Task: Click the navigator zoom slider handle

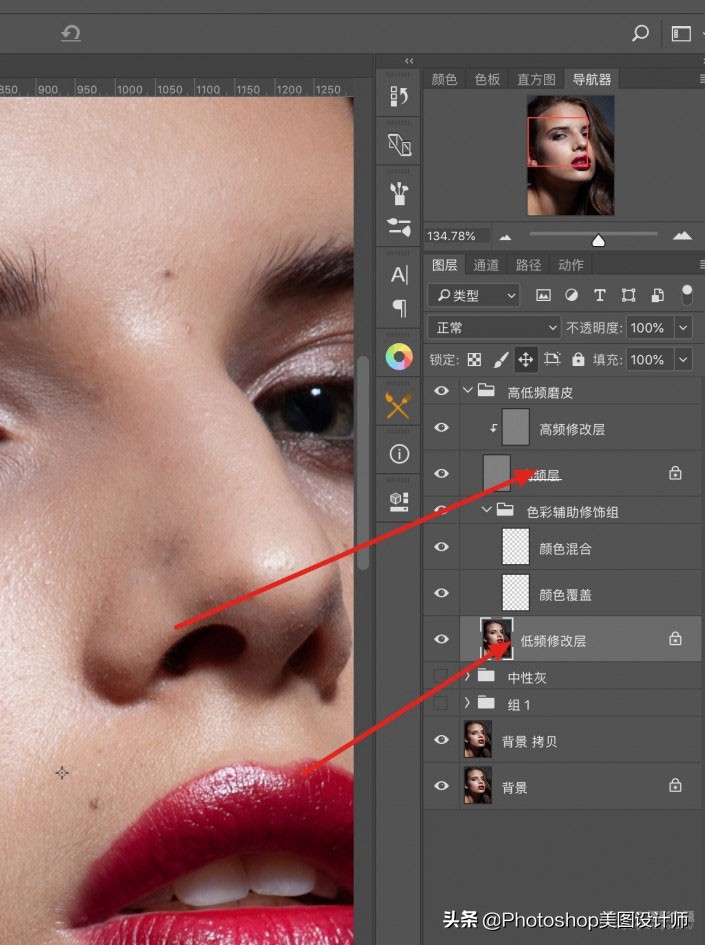Action: (598, 239)
